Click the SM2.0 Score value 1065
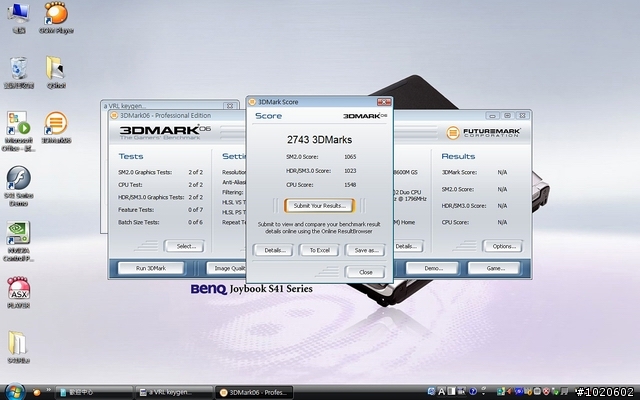This screenshot has height=400, width=640. [350, 157]
